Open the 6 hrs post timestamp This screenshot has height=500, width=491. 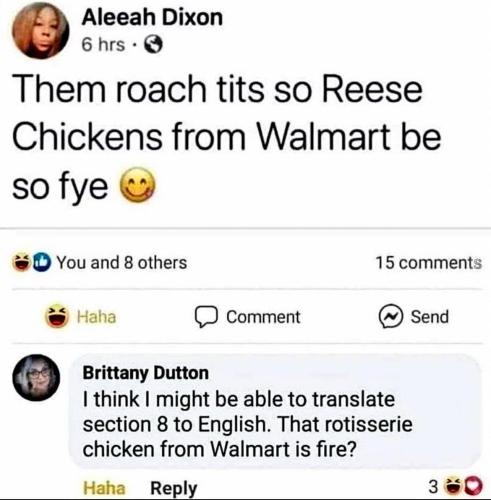103,45
